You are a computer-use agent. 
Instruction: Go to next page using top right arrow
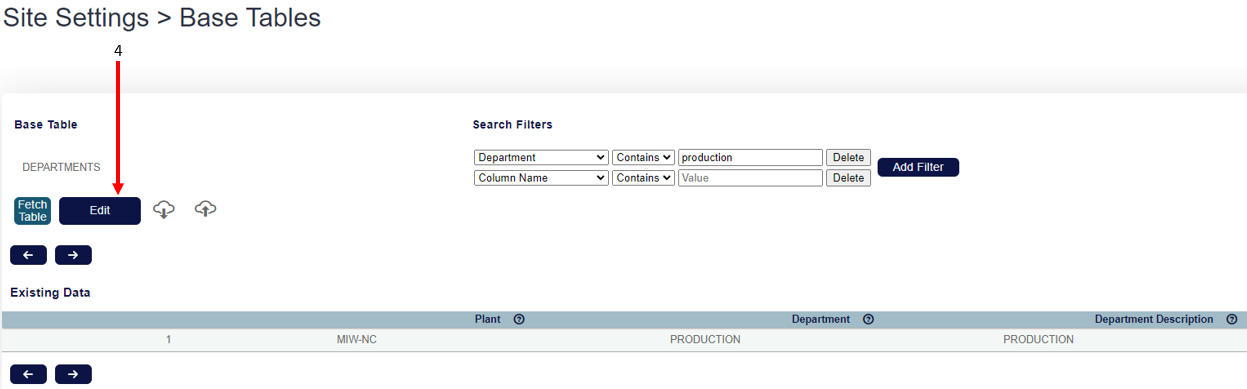[x=73, y=255]
